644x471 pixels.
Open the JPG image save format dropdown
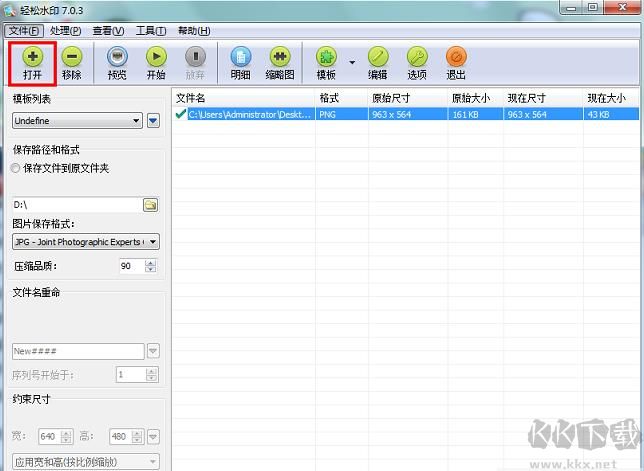pyautogui.click(x=86, y=242)
